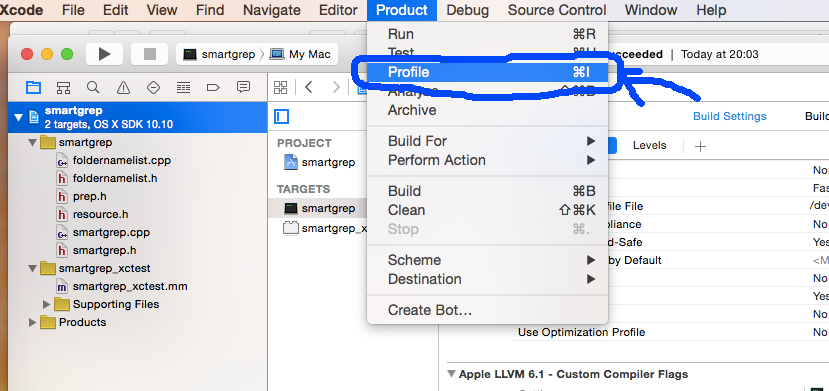Expand the Products folder
This screenshot has height=391, width=829.
click(33, 322)
